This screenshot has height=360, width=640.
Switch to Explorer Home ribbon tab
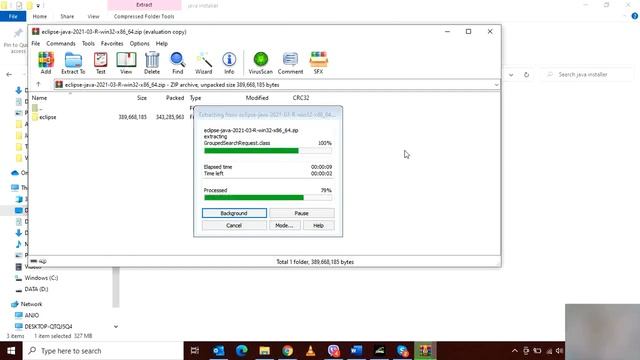click(40, 16)
